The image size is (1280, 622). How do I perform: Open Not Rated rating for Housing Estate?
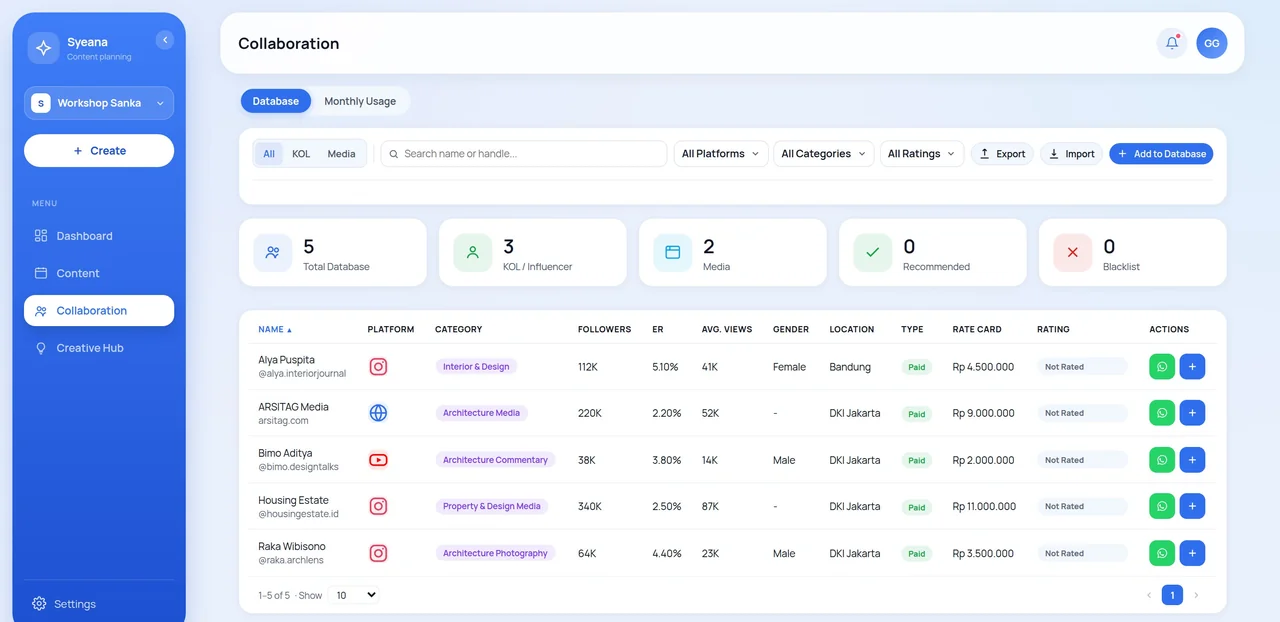1082,506
